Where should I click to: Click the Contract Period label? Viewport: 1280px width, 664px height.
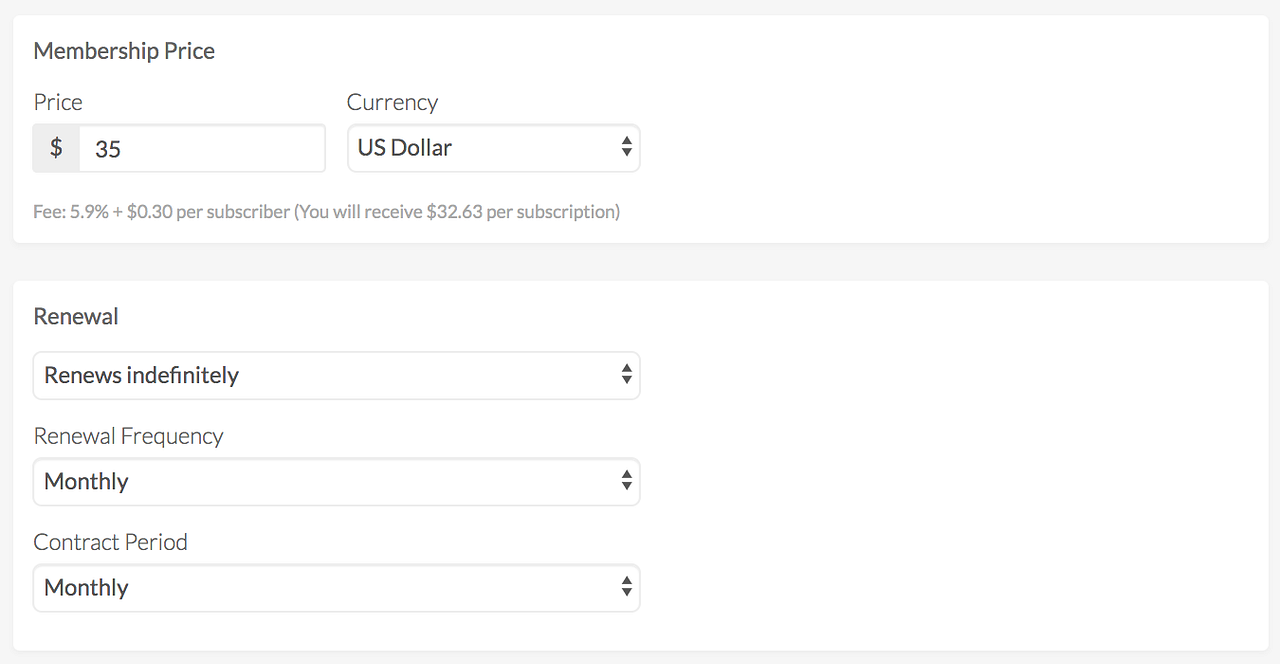click(110, 542)
